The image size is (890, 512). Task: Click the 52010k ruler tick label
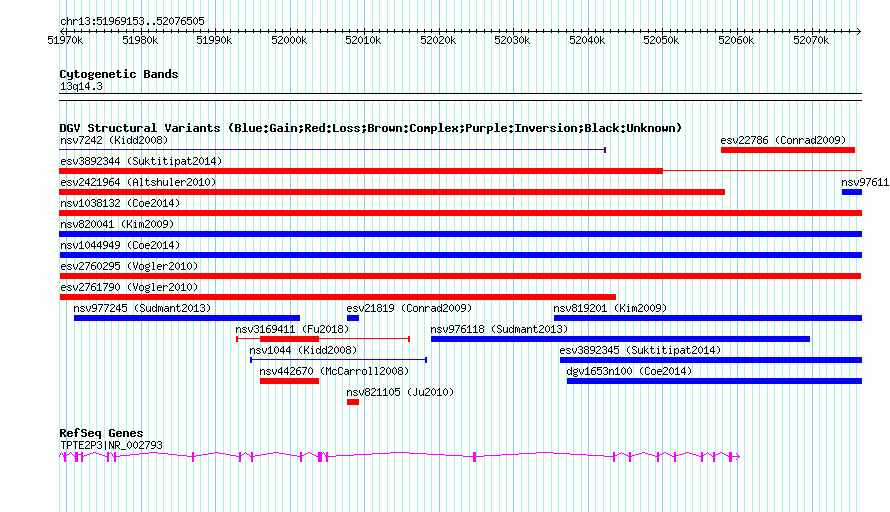click(x=363, y=40)
